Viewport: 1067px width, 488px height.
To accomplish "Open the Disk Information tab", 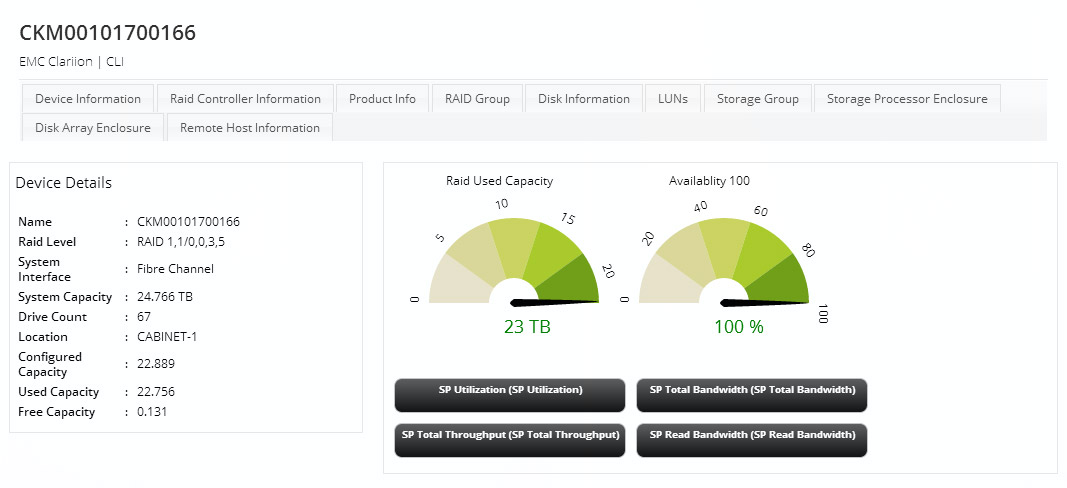I will [584, 99].
